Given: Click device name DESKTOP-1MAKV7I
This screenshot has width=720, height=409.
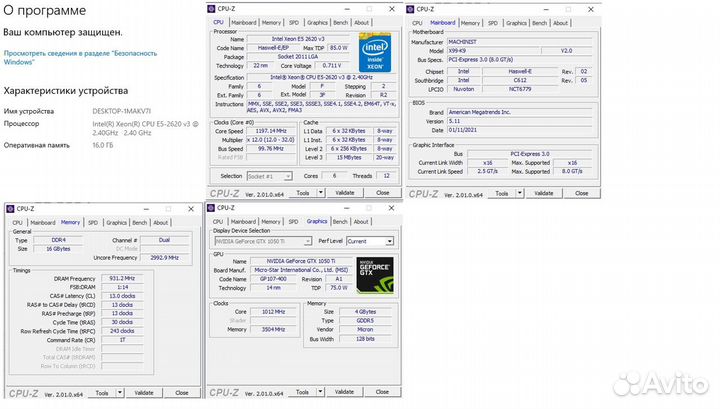Looking at the screenshot, I should tap(121, 111).
